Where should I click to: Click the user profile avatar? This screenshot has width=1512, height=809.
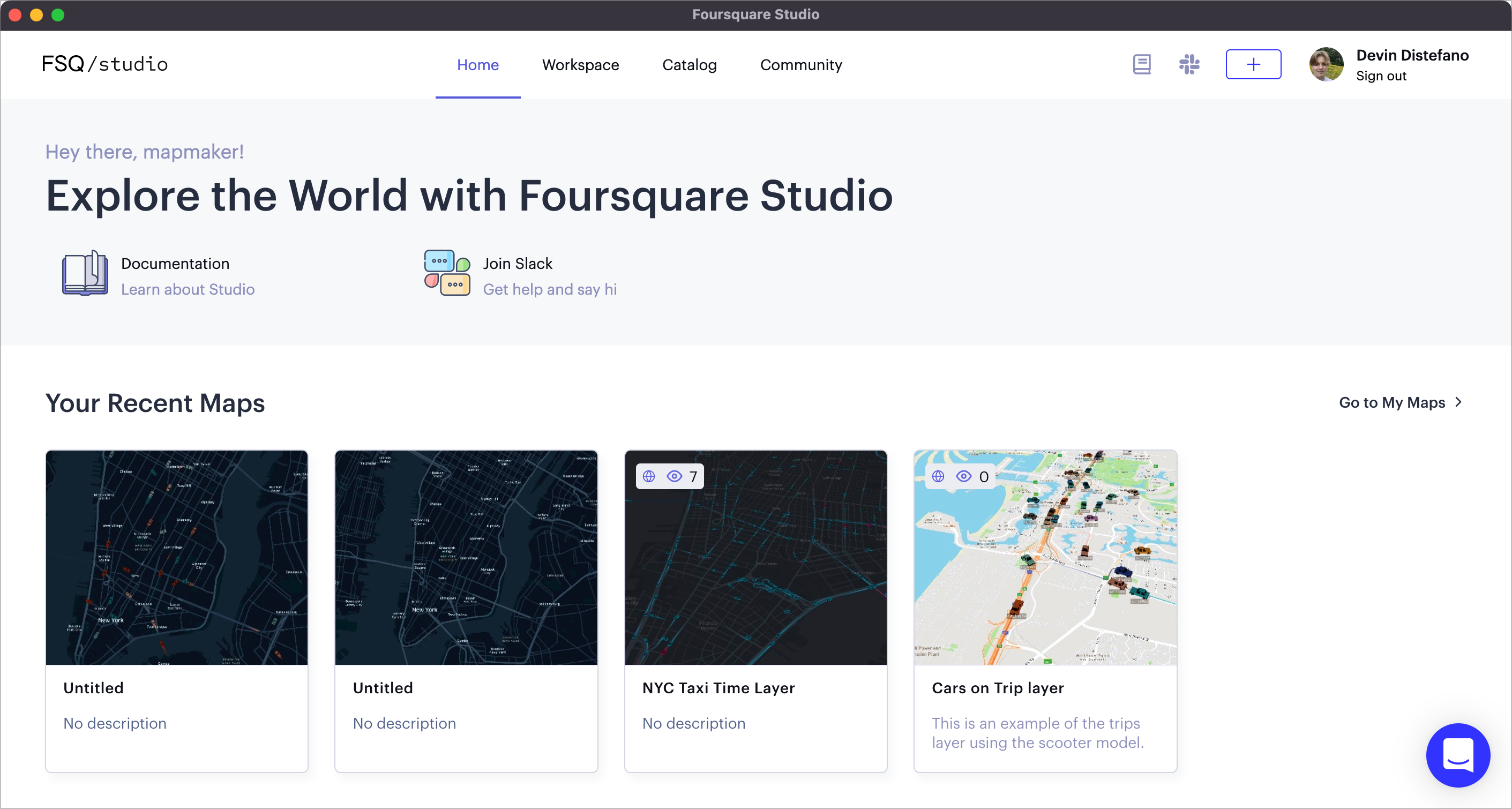1326,64
